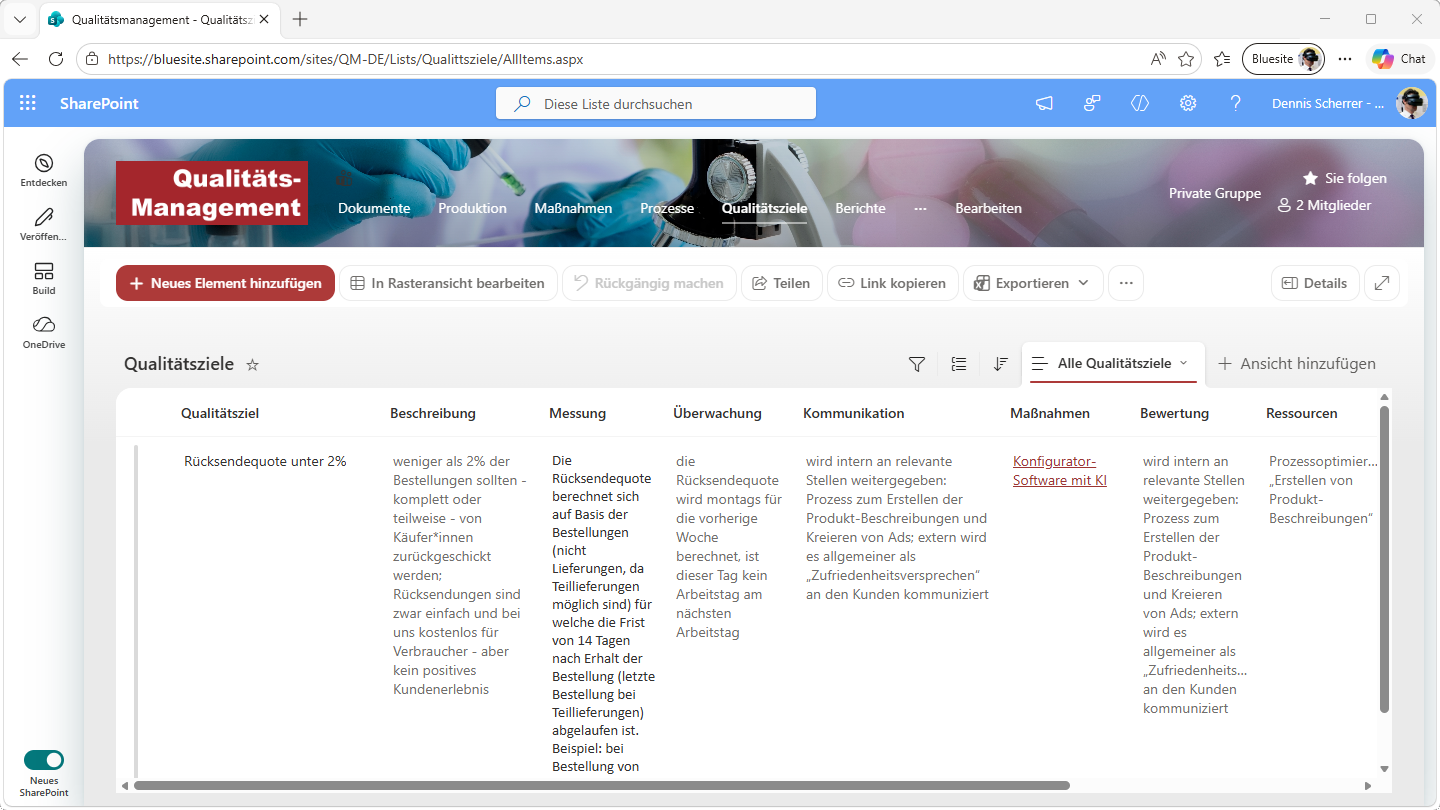Open the Alle Qualitätsziele view dropdown
The height and width of the screenshot is (810, 1440).
coord(1113,363)
